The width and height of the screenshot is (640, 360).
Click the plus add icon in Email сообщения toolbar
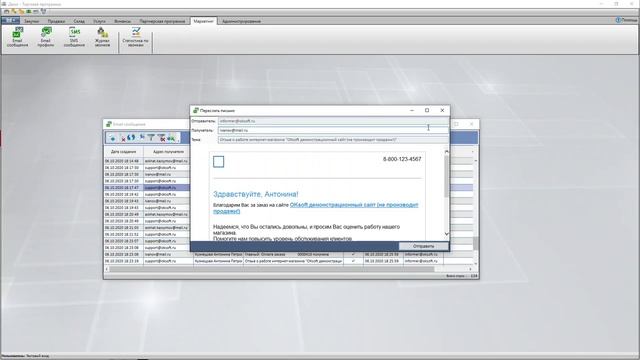[x=112, y=138]
